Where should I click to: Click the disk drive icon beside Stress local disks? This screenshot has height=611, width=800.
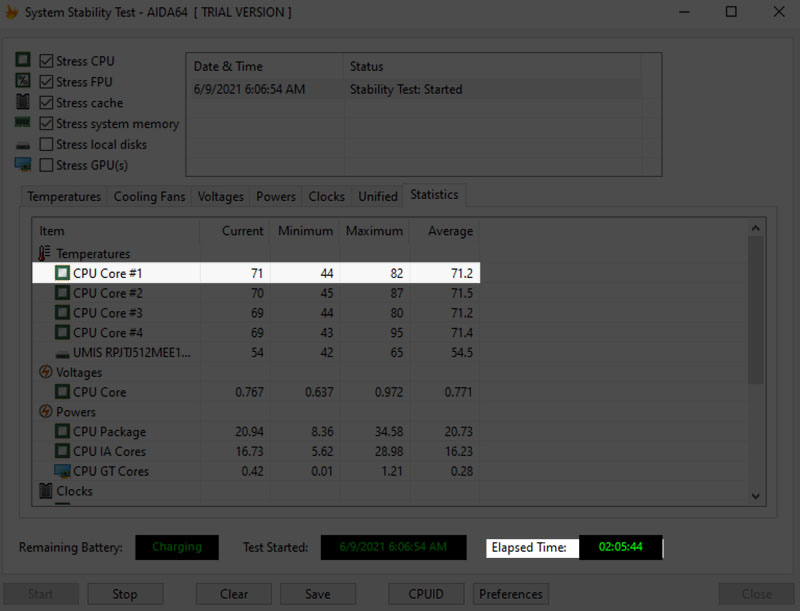point(22,146)
